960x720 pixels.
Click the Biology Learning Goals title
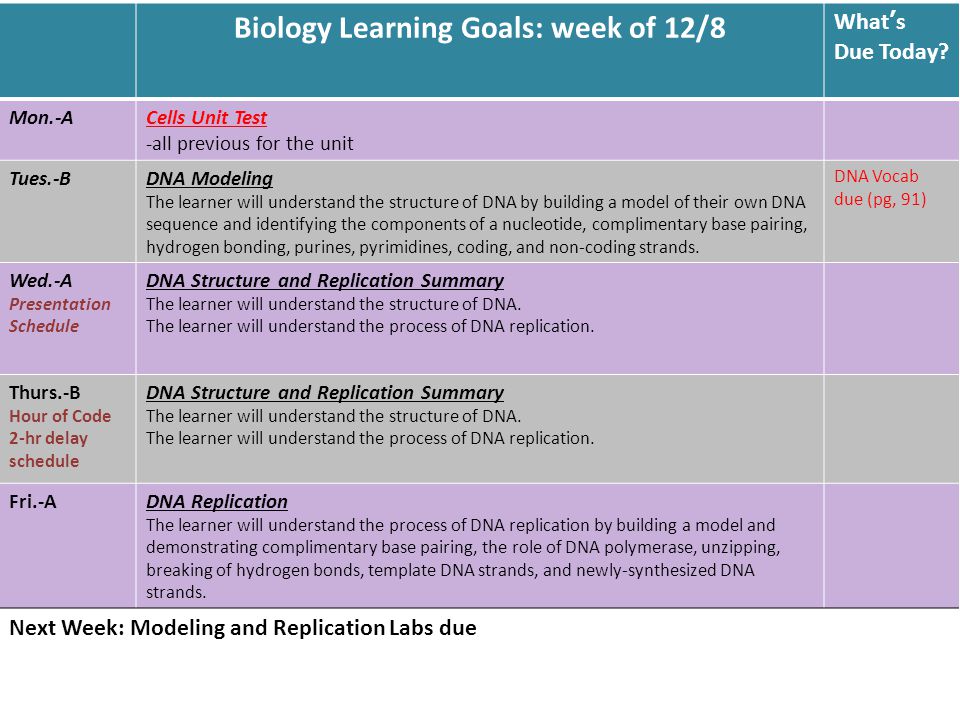(479, 28)
